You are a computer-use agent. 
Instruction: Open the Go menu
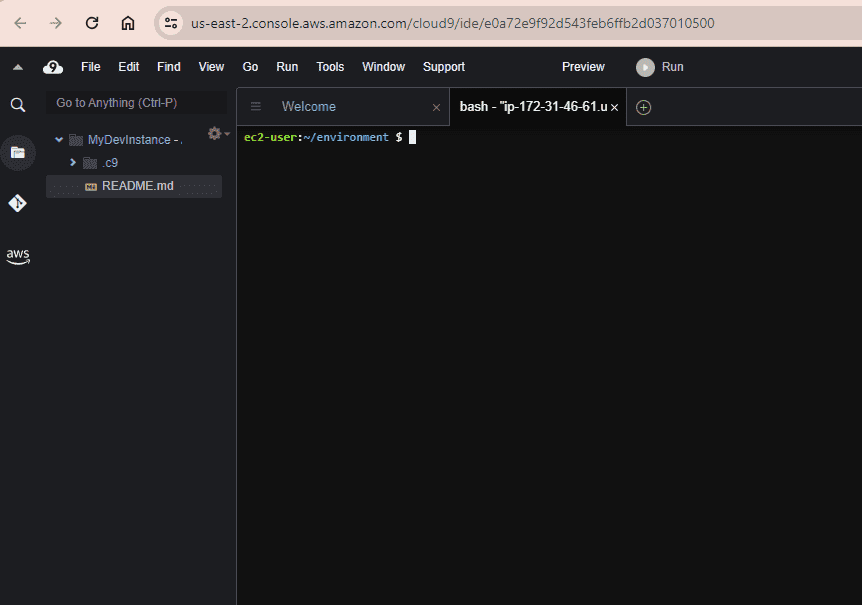click(x=250, y=67)
